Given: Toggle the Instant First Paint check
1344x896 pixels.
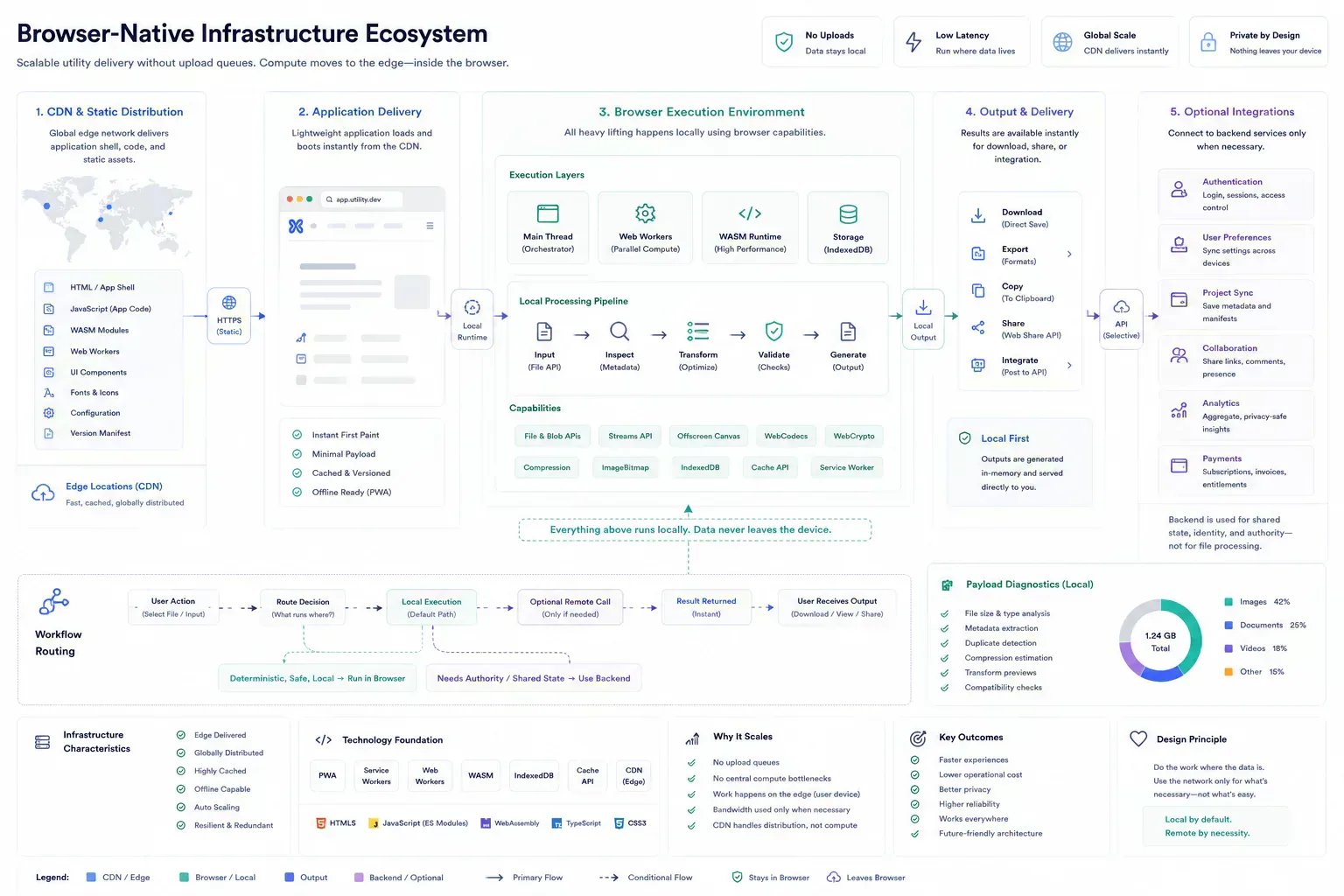Looking at the screenshot, I should [x=297, y=435].
